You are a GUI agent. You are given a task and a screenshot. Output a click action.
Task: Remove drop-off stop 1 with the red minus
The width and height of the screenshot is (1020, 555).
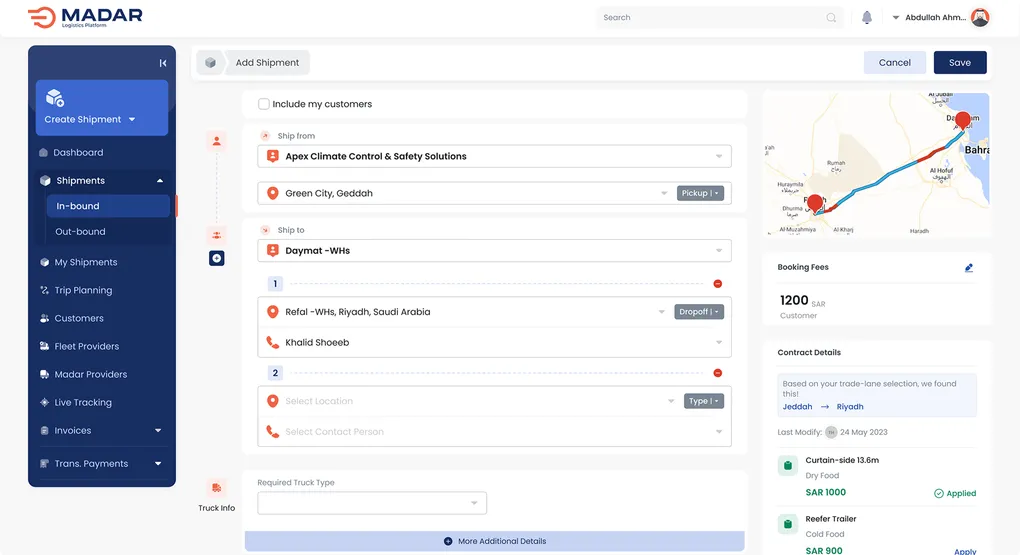click(717, 284)
